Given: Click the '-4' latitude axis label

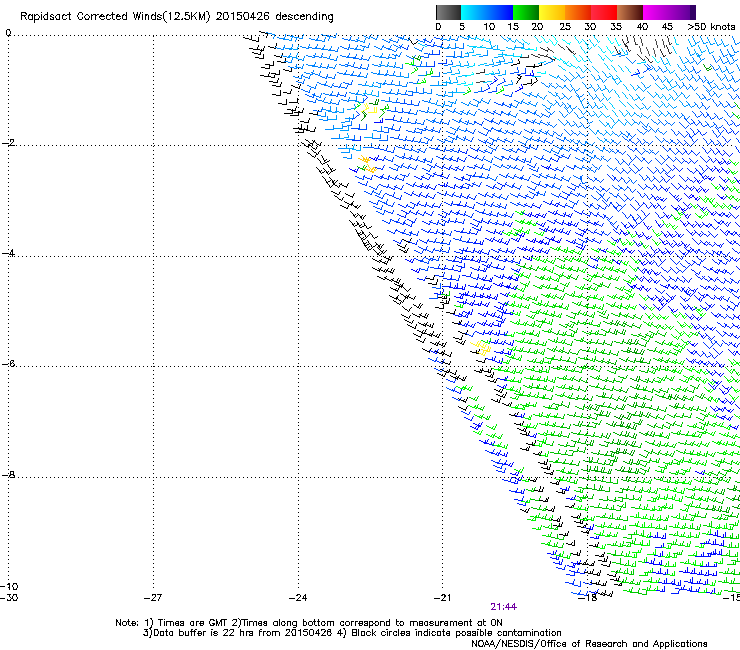Looking at the screenshot, I should (x=8, y=253).
